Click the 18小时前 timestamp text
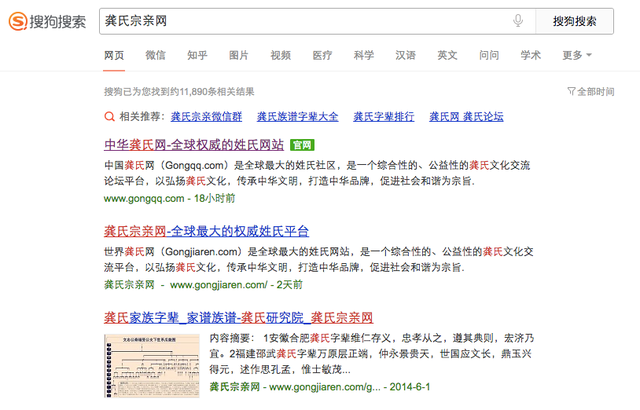This screenshot has width=640, height=410. point(215,199)
